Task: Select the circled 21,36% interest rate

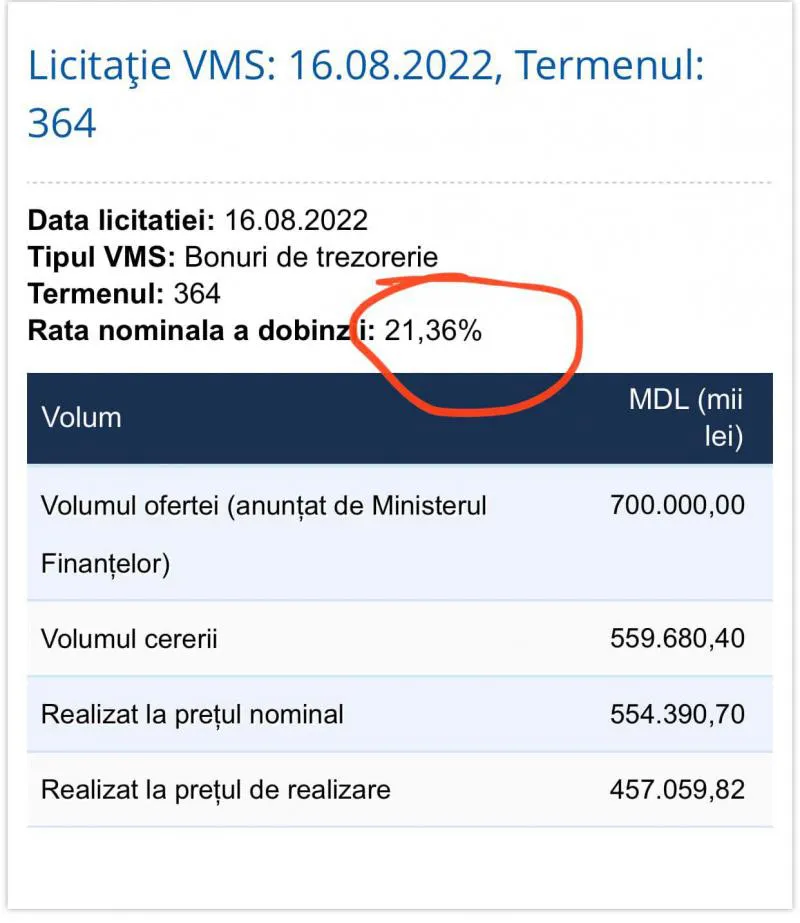Action: point(433,330)
